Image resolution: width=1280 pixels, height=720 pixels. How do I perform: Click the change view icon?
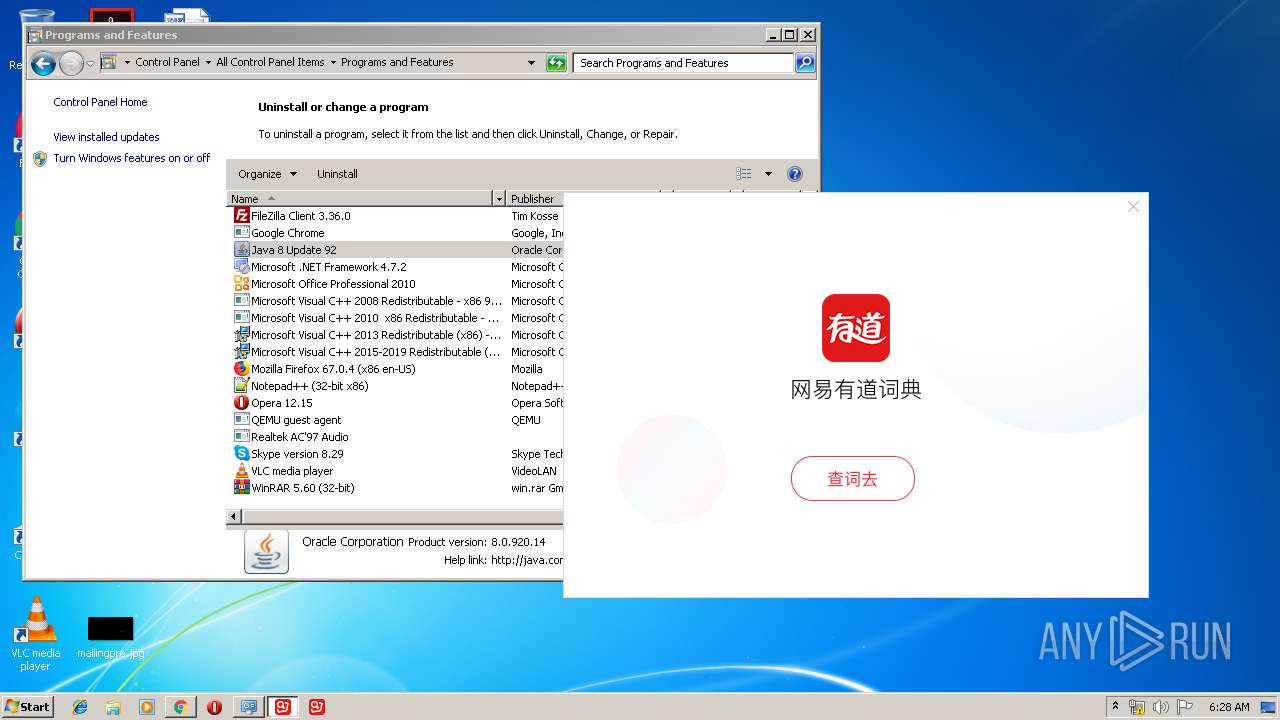pos(743,174)
